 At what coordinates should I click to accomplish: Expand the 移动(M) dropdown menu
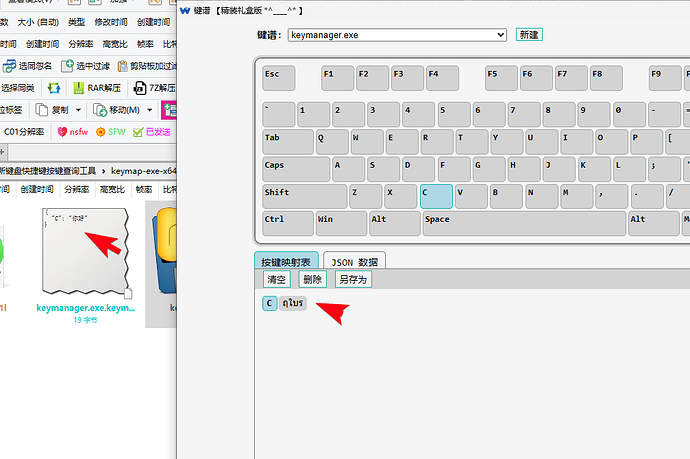pyautogui.click(x=150, y=109)
